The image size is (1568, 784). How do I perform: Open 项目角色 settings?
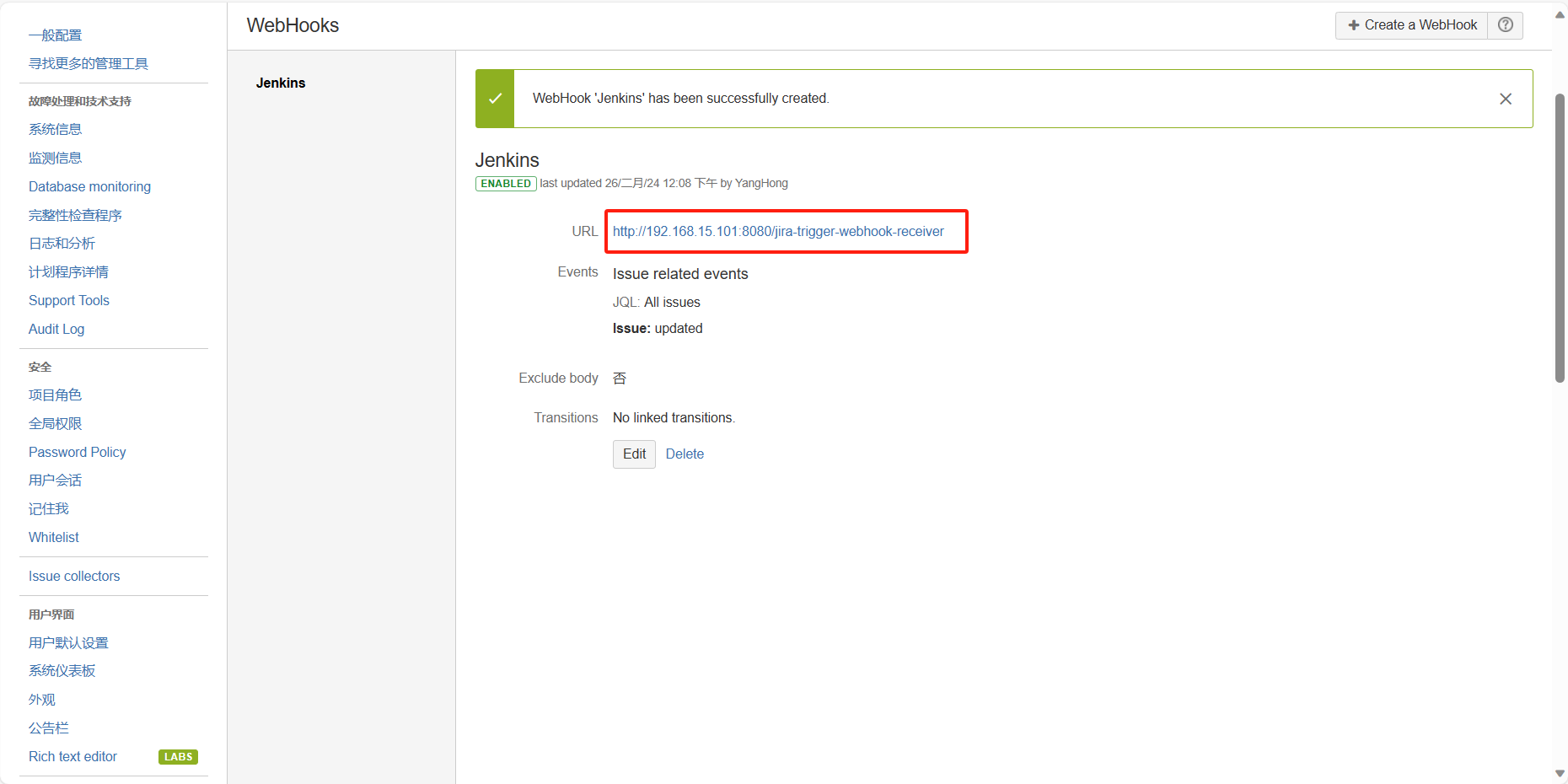tap(55, 395)
